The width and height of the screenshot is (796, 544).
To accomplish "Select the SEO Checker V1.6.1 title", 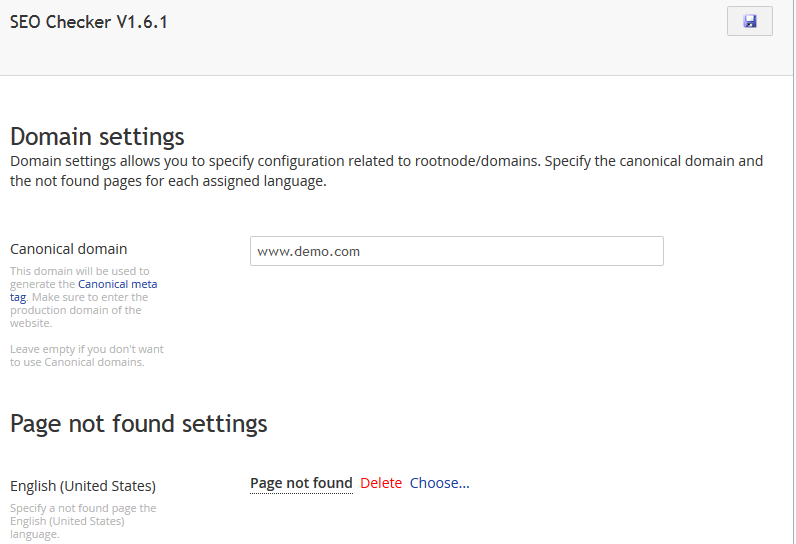I will tap(89, 22).
